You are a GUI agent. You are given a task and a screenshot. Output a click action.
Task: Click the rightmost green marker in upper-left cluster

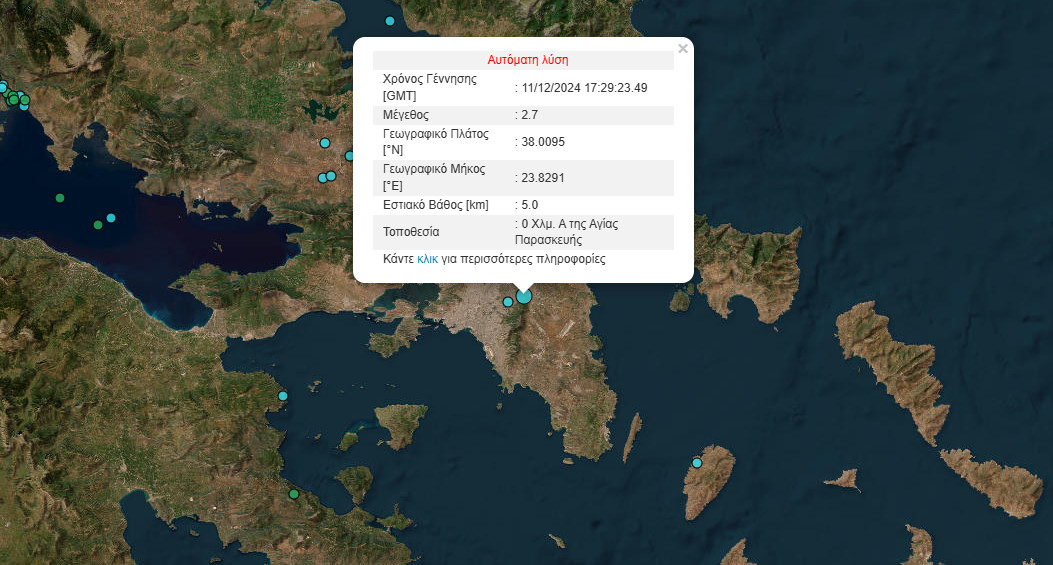click(x=25, y=101)
